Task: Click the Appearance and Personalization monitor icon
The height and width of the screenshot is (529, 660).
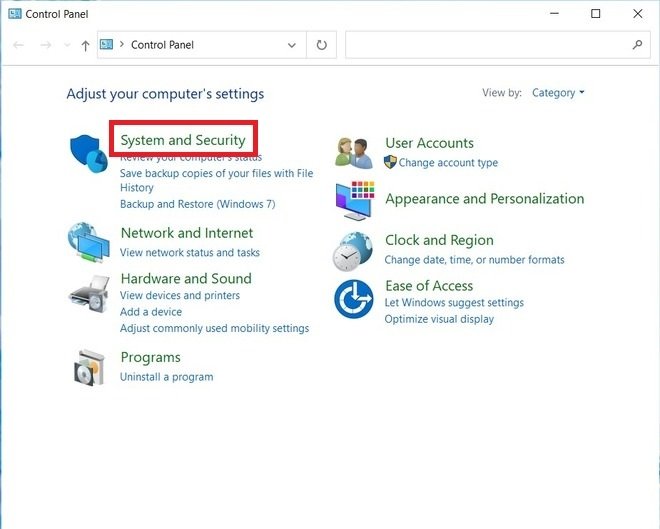Action: tap(355, 201)
